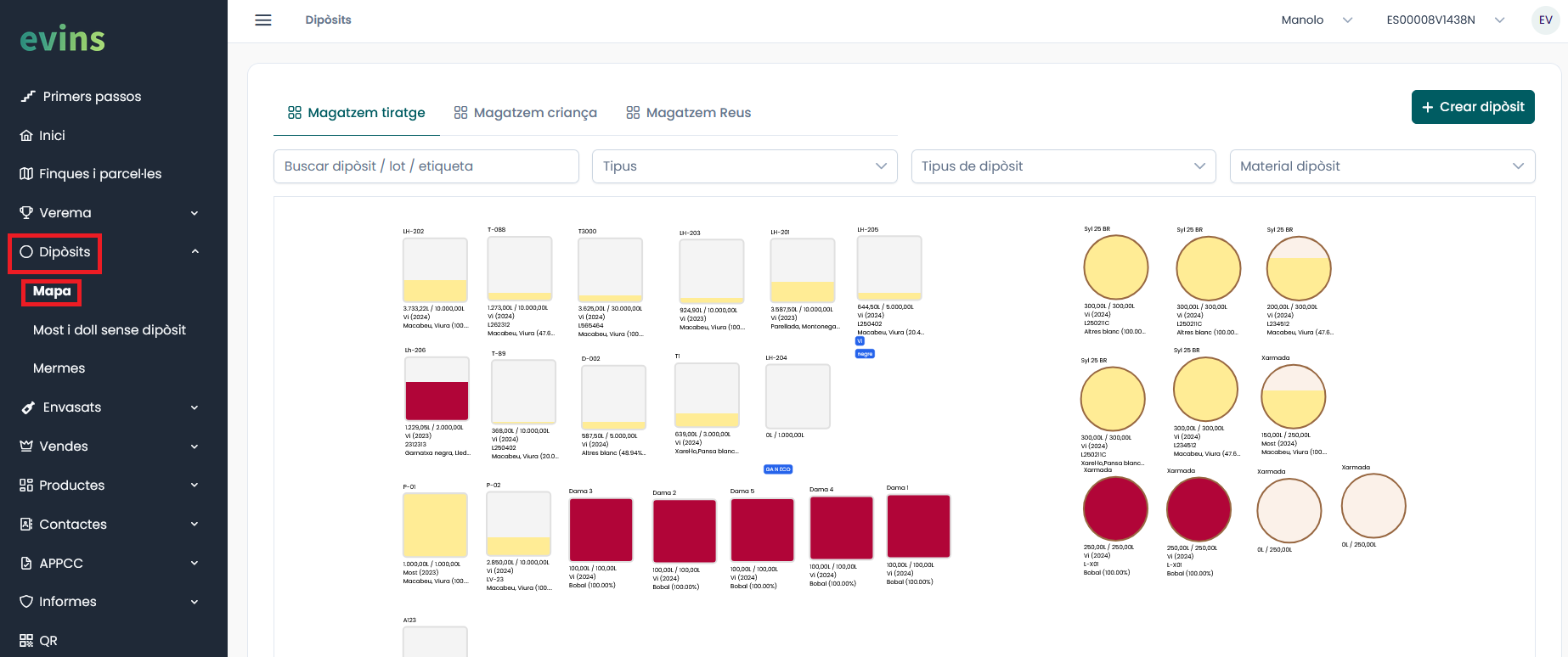The image size is (1568, 657).
Task: Open the empty tank LH-204
Action: 798,396
